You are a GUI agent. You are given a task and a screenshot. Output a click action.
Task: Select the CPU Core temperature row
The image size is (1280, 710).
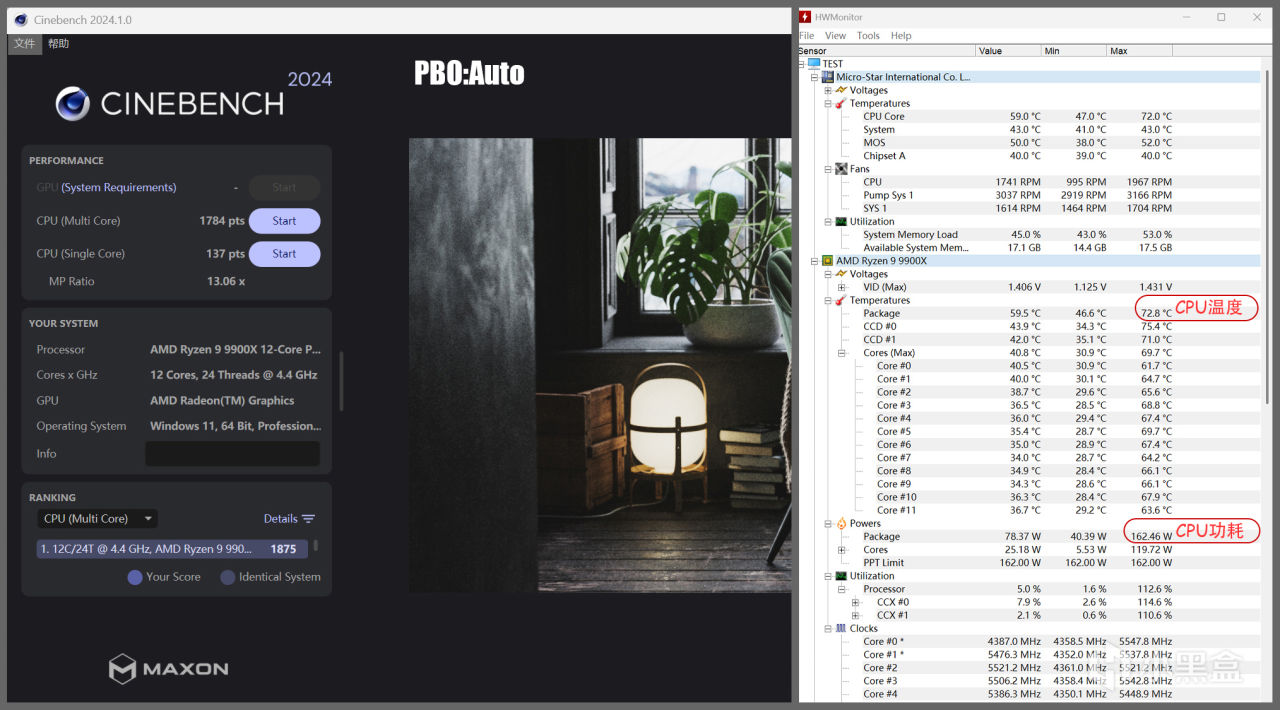(x=1029, y=116)
